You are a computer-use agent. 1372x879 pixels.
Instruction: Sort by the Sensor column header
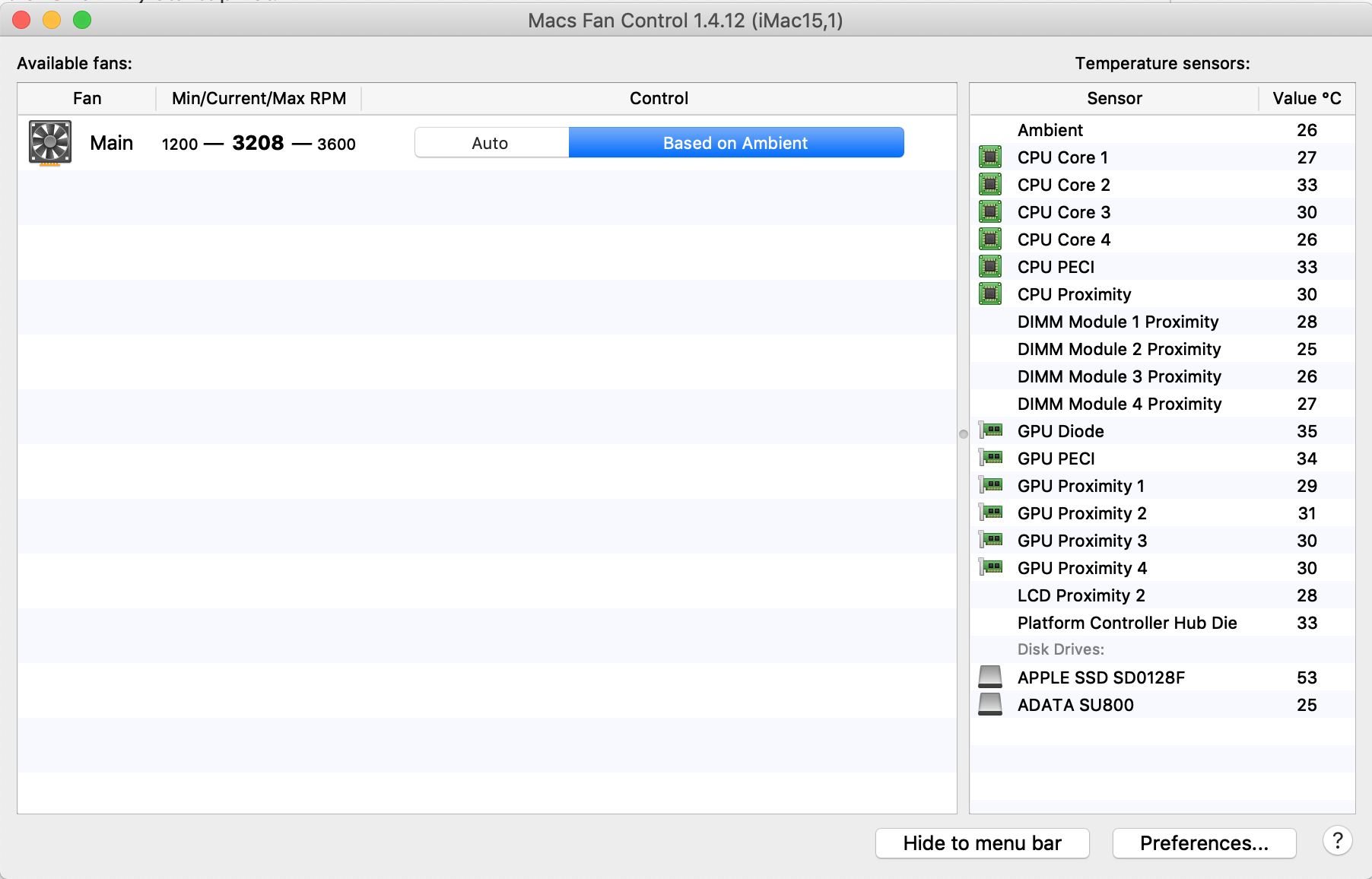click(1114, 99)
